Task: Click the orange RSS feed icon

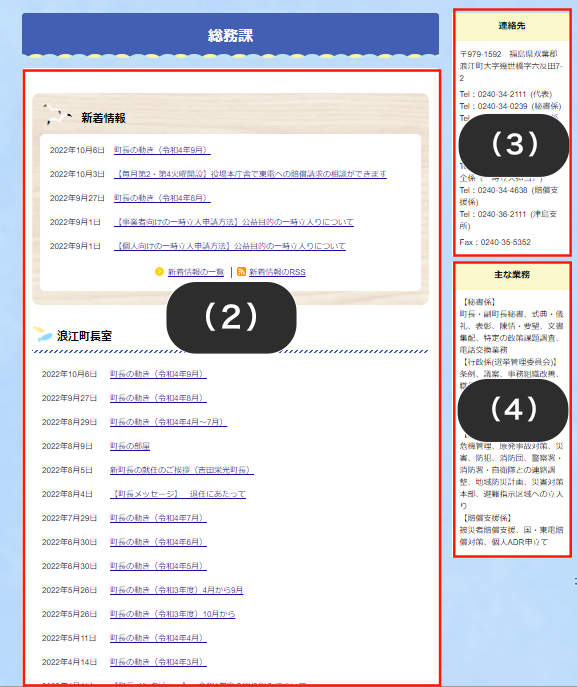Action: (241, 272)
